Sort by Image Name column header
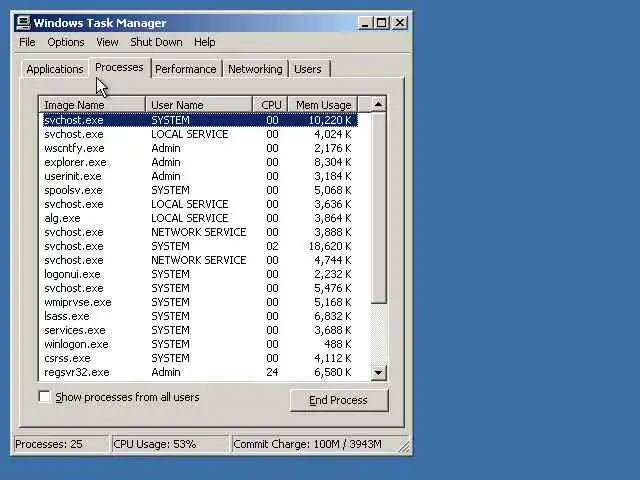 point(92,105)
